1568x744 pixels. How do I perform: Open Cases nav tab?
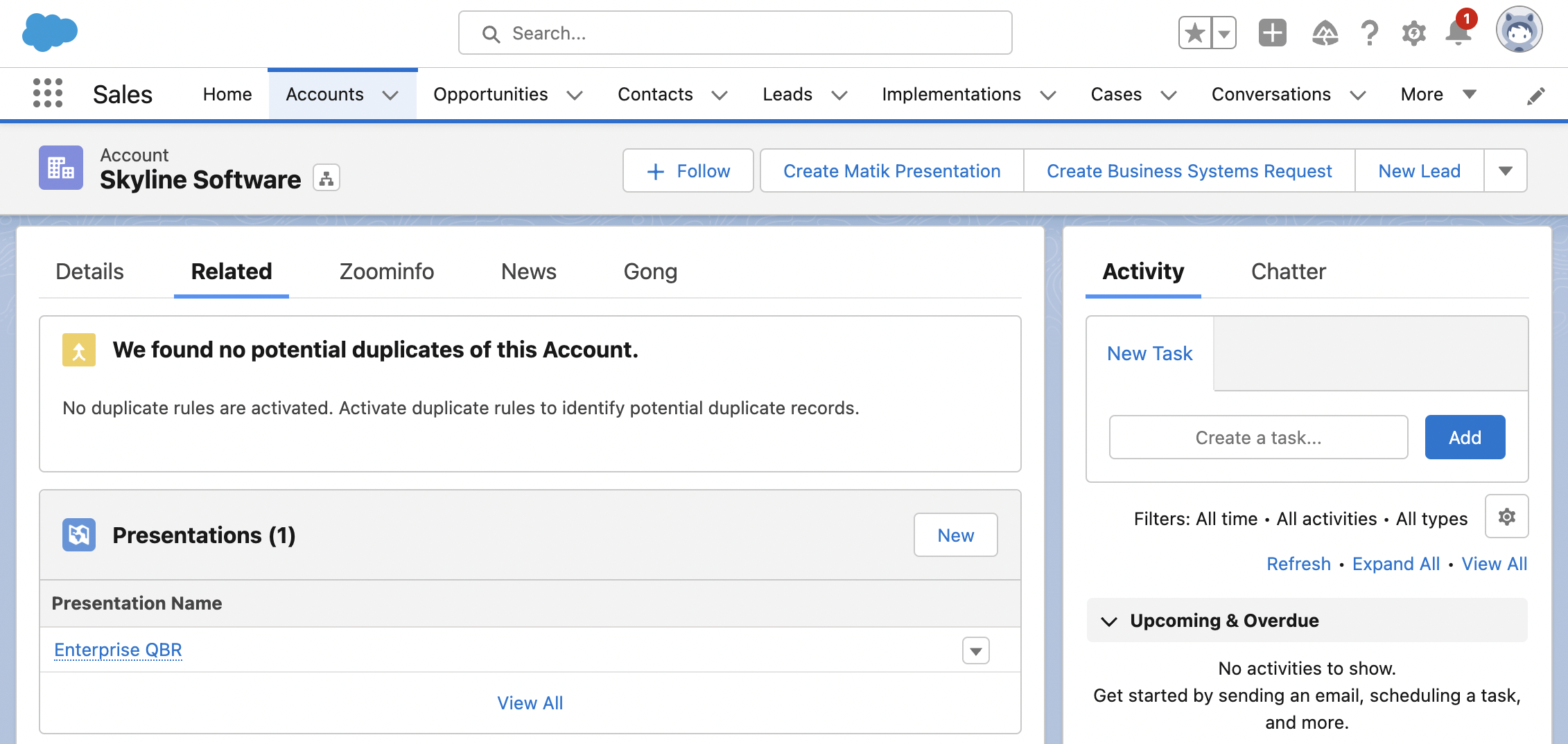(1116, 94)
